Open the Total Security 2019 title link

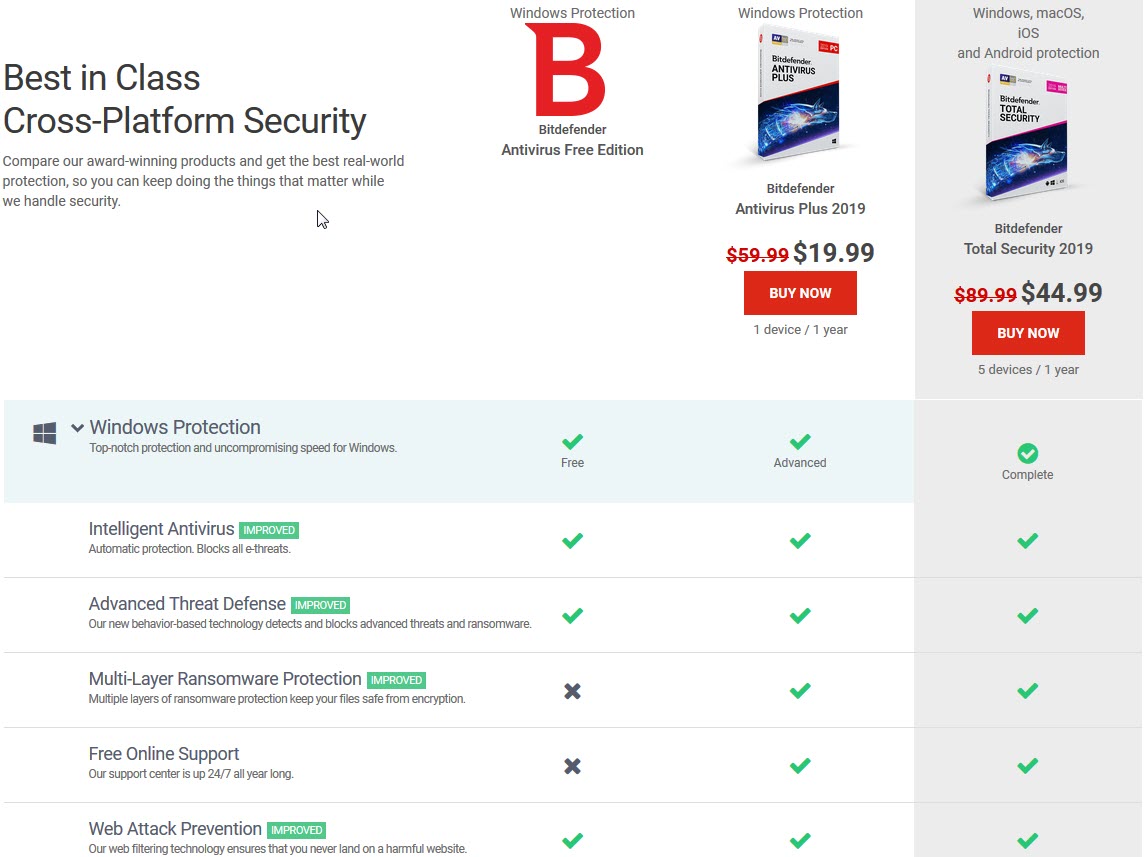click(x=1028, y=249)
